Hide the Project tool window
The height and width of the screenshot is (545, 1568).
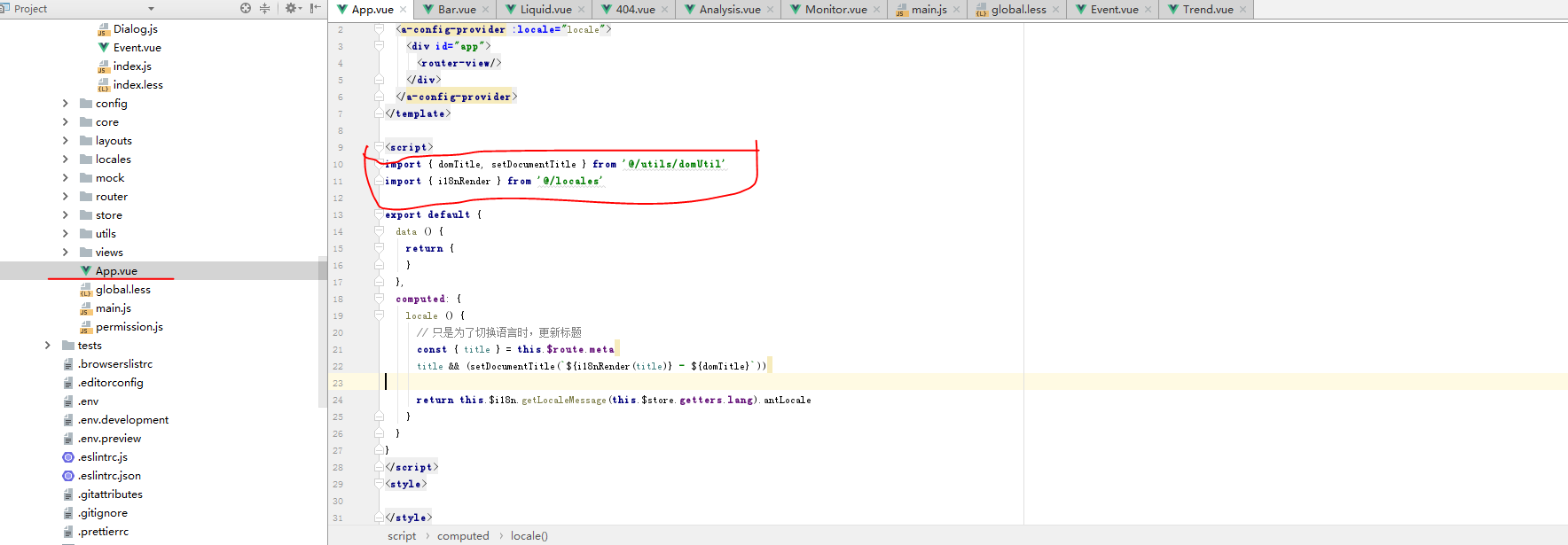[315, 8]
